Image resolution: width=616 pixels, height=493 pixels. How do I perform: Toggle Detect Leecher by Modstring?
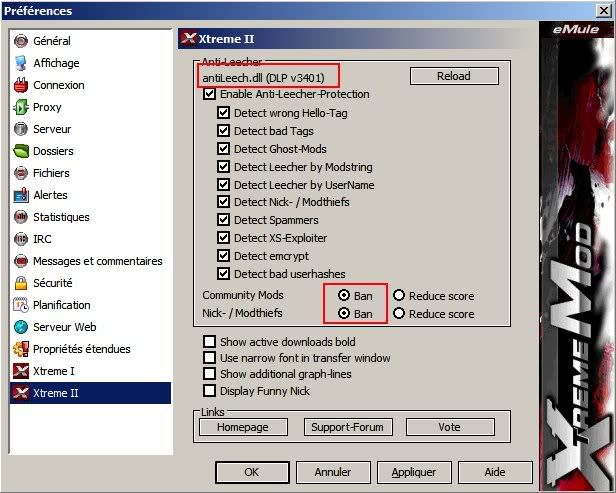[x=224, y=167]
